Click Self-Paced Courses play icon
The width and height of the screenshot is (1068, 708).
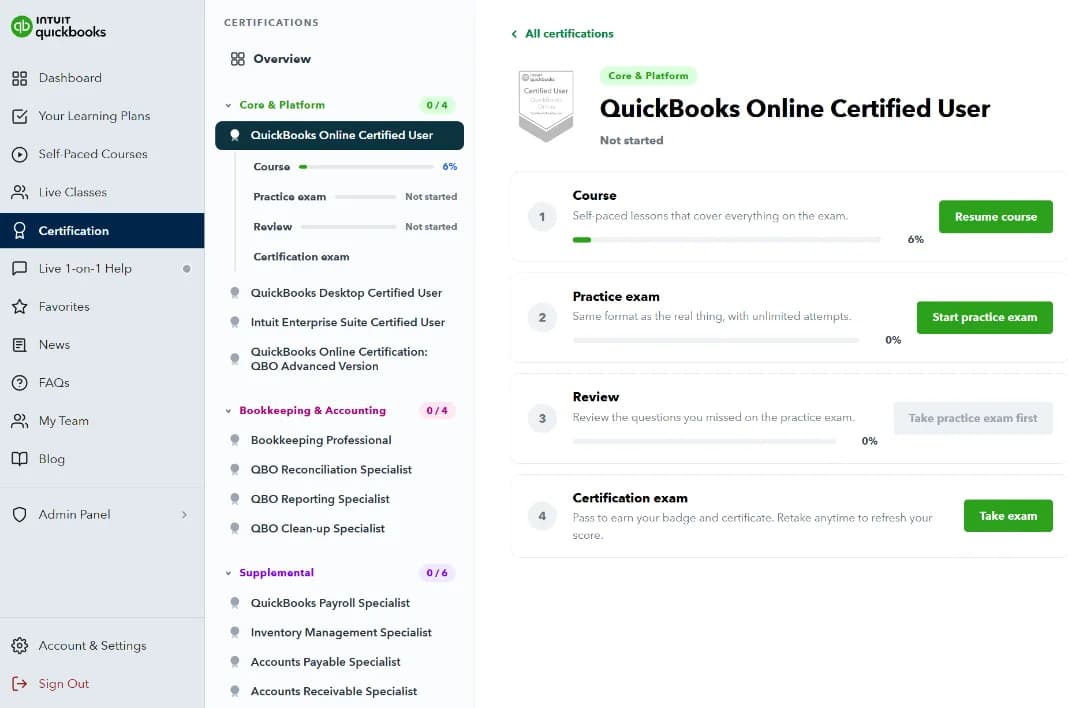pyautogui.click(x=20, y=155)
